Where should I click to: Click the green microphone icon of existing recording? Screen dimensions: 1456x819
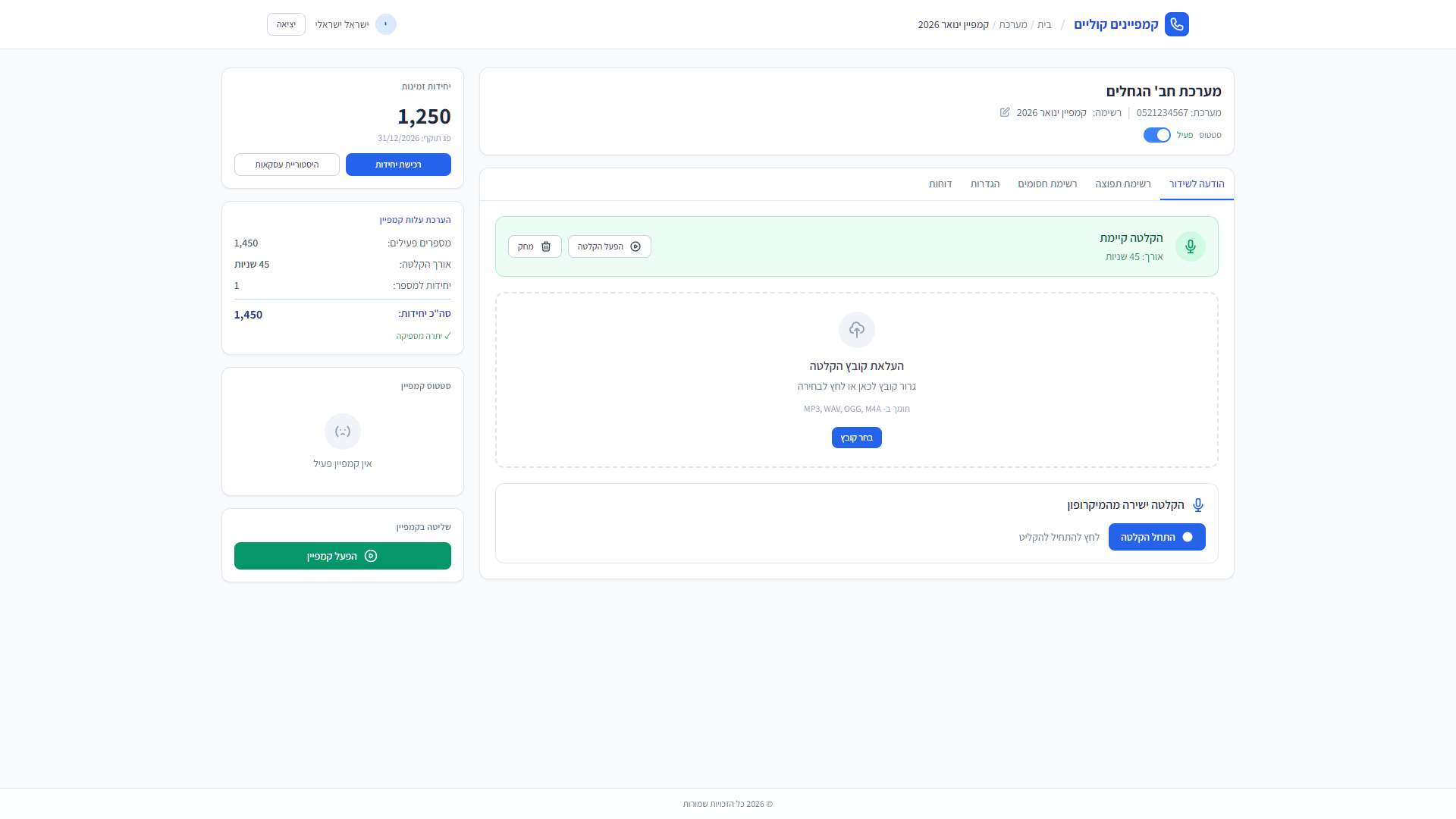(1190, 246)
